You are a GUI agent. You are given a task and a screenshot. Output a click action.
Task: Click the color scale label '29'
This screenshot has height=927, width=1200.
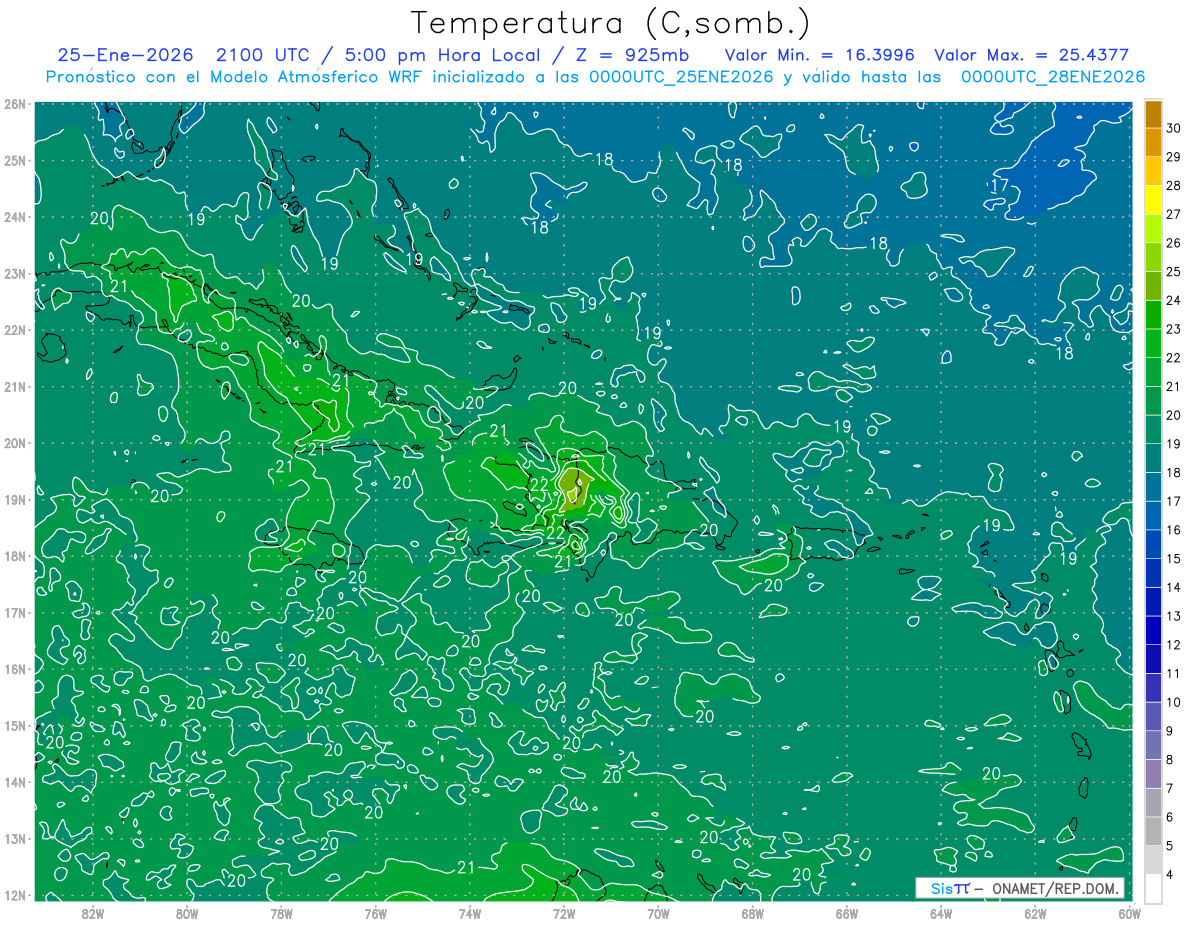[x=1174, y=157]
